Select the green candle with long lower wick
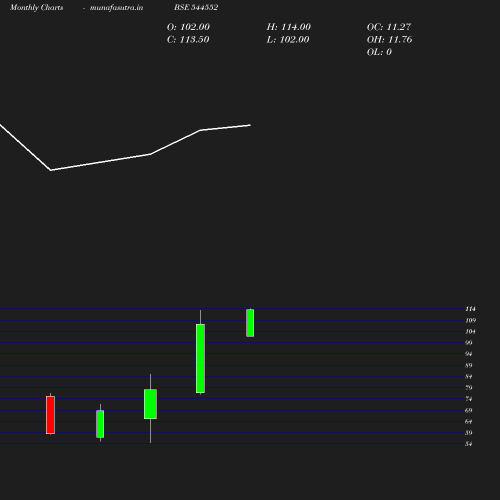The width and height of the screenshot is (500, 500). [x=150, y=404]
